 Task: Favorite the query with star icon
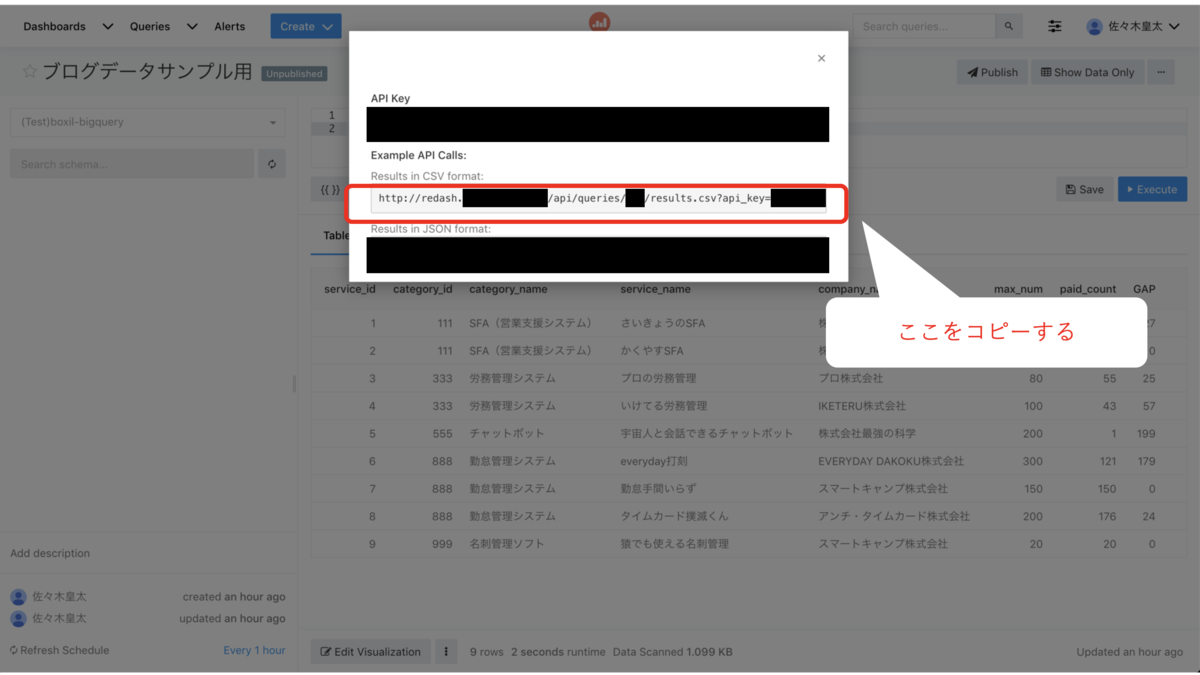coord(30,72)
